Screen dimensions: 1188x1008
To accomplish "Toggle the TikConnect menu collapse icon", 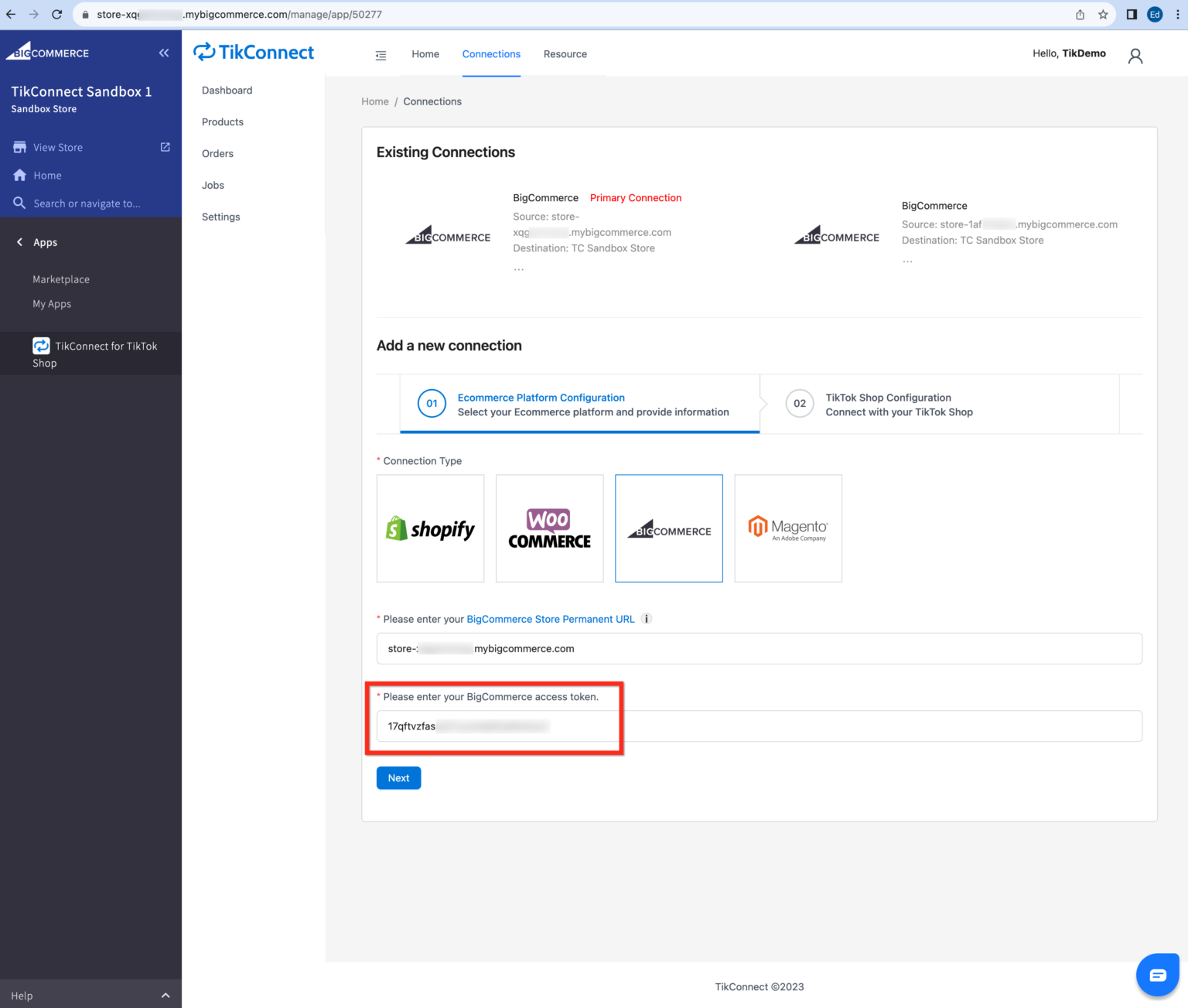I will click(x=381, y=55).
